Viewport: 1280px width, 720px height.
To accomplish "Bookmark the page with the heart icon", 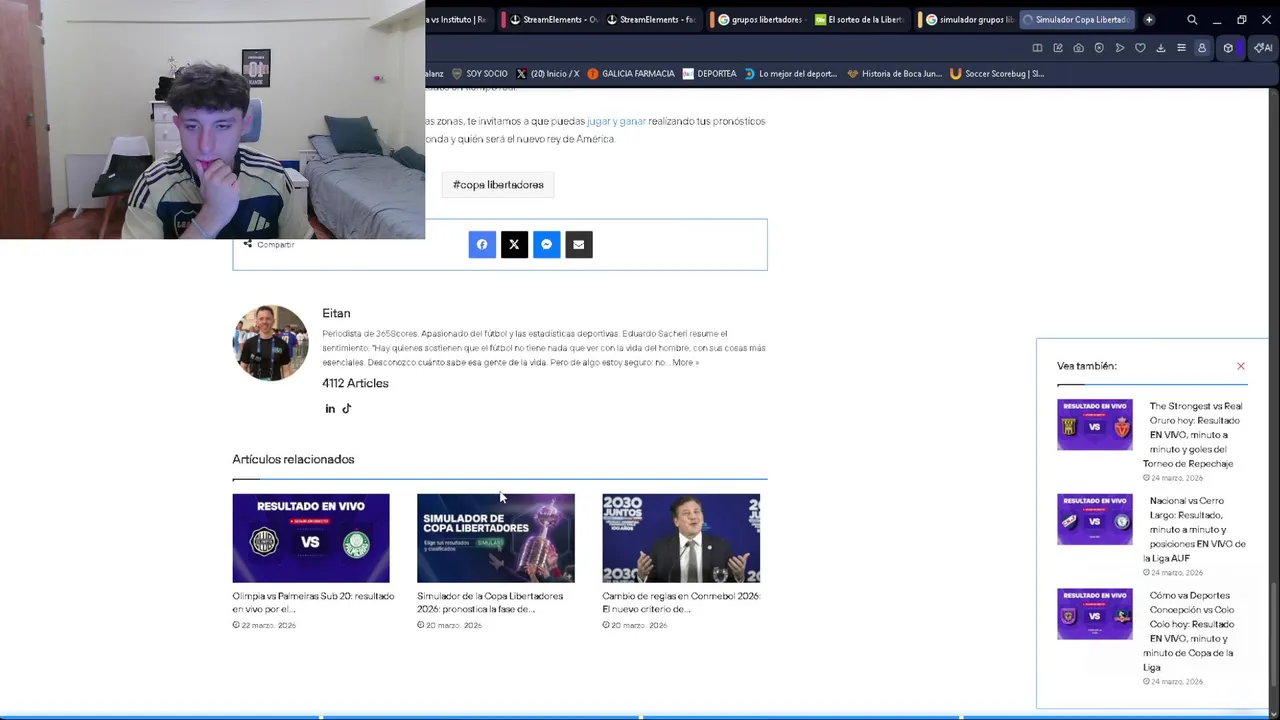I will [x=1140, y=48].
